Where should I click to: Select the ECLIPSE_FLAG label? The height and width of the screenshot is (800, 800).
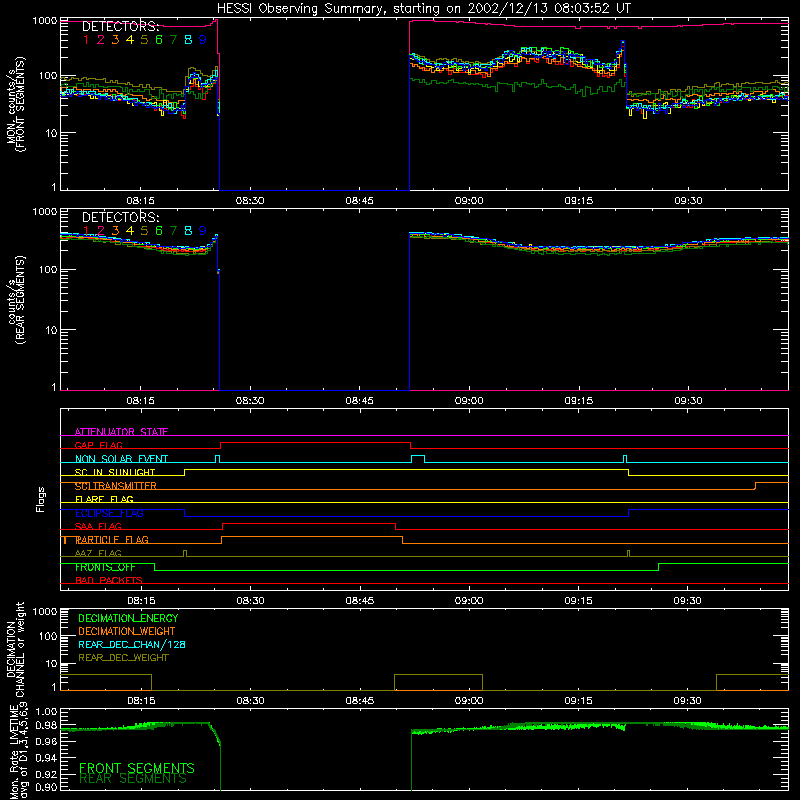pos(109,513)
